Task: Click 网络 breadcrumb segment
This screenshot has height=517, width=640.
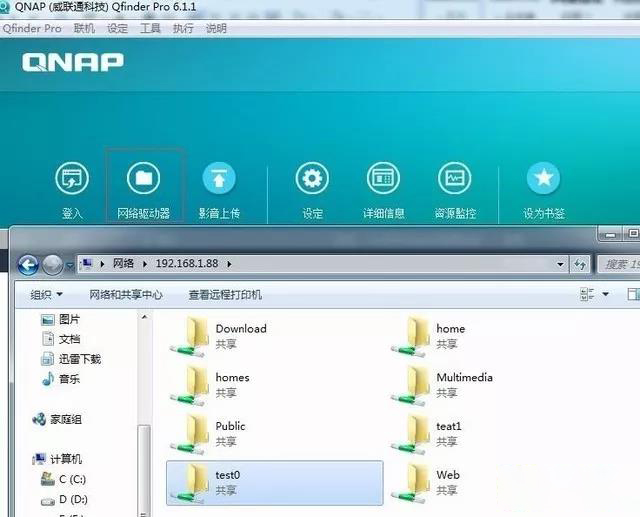Action: point(123,264)
